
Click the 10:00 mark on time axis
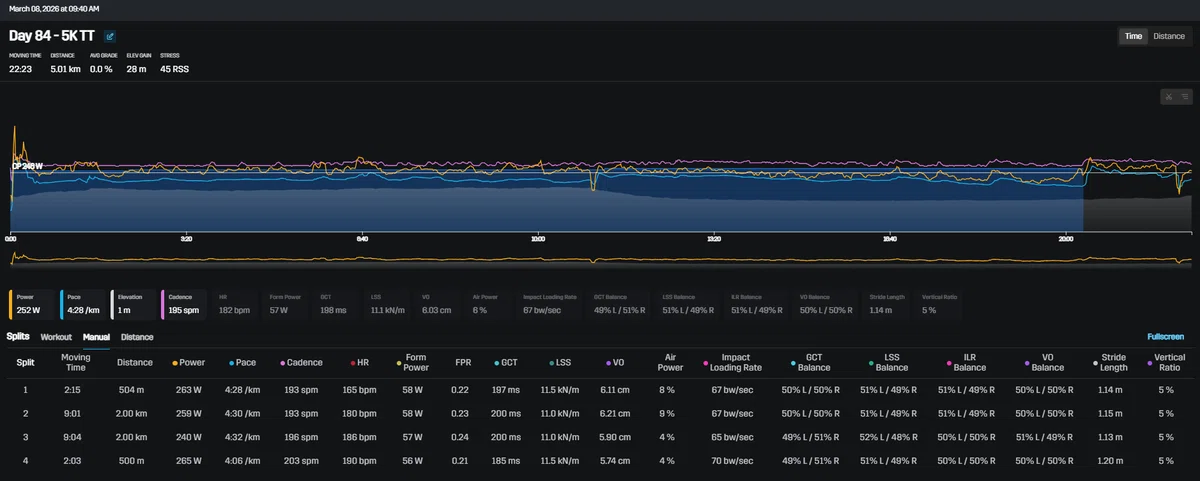point(538,240)
